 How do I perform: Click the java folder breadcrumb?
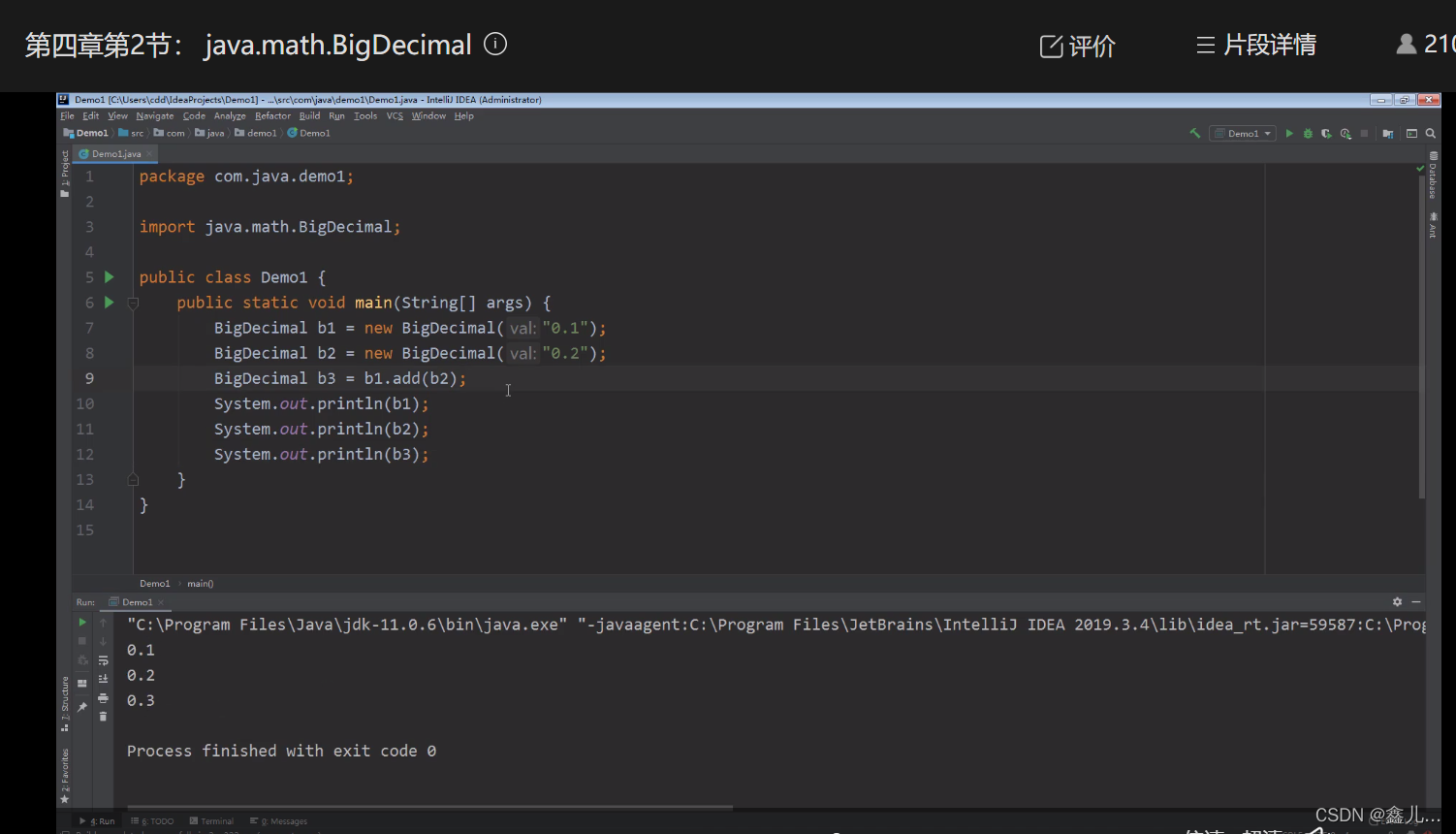209,134
